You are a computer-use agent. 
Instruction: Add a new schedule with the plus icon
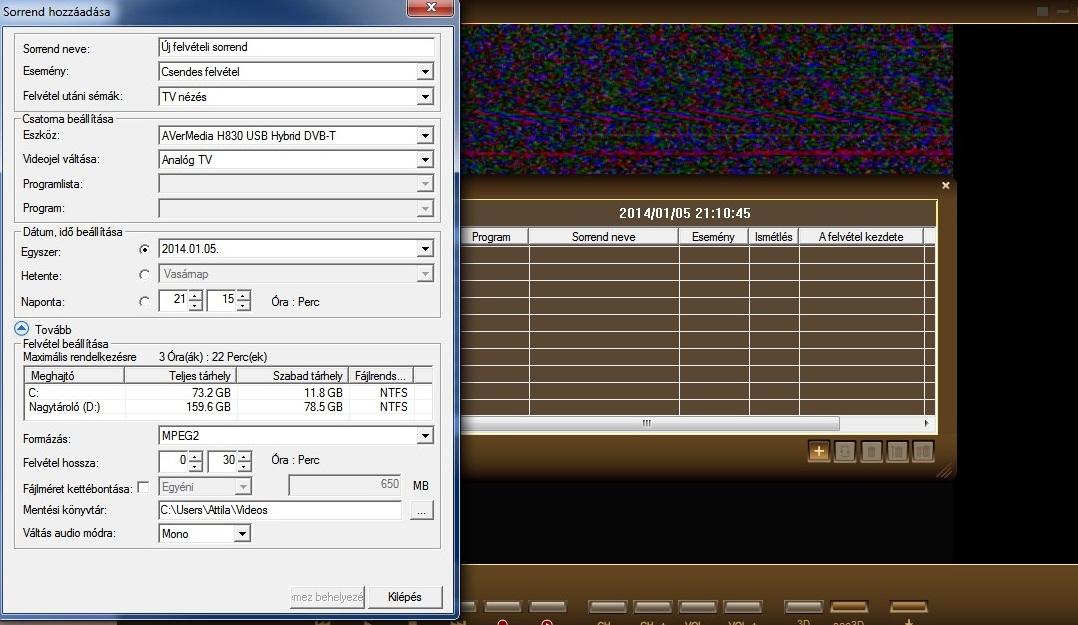tap(818, 452)
